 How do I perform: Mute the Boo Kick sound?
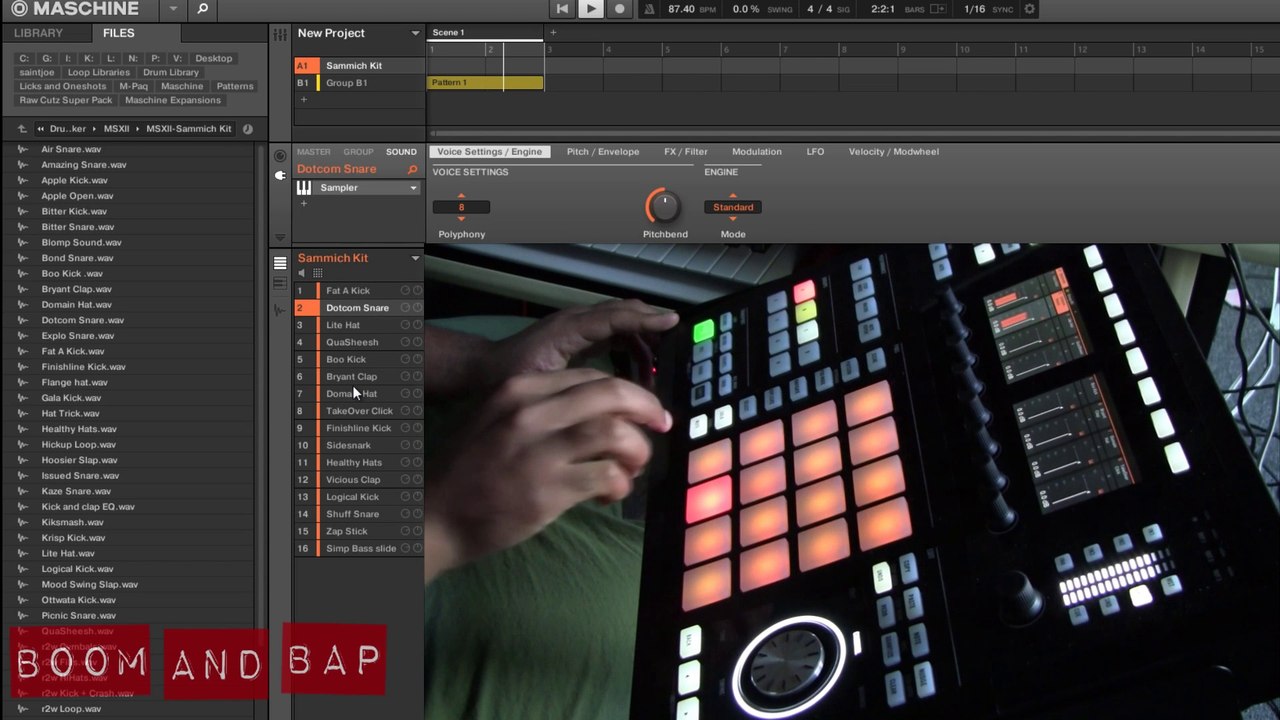point(405,359)
